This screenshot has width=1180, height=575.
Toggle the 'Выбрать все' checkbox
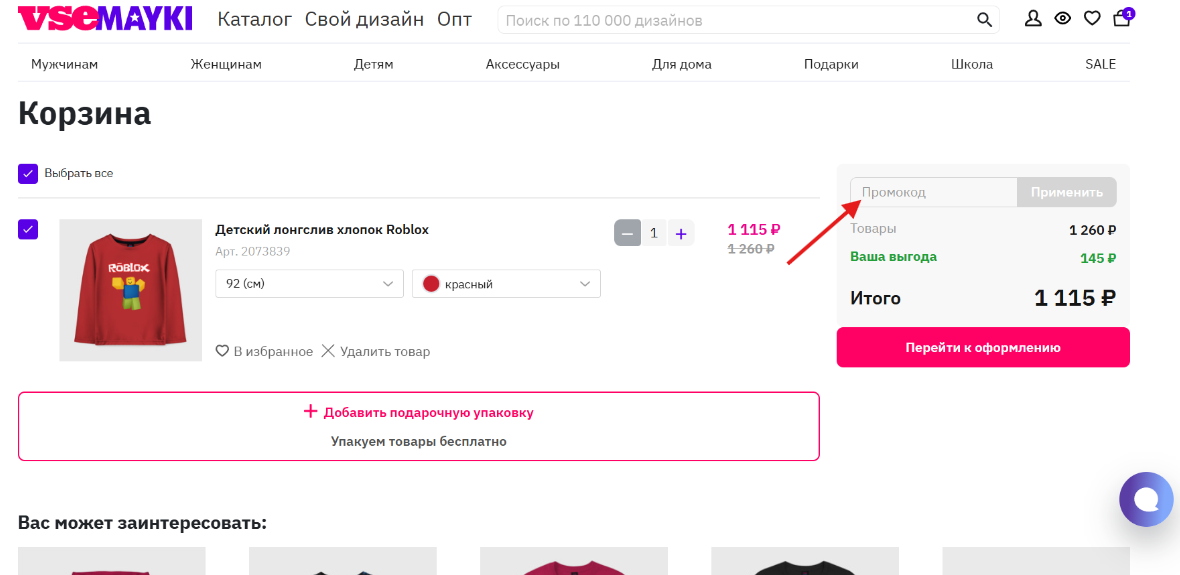[x=28, y=174]
